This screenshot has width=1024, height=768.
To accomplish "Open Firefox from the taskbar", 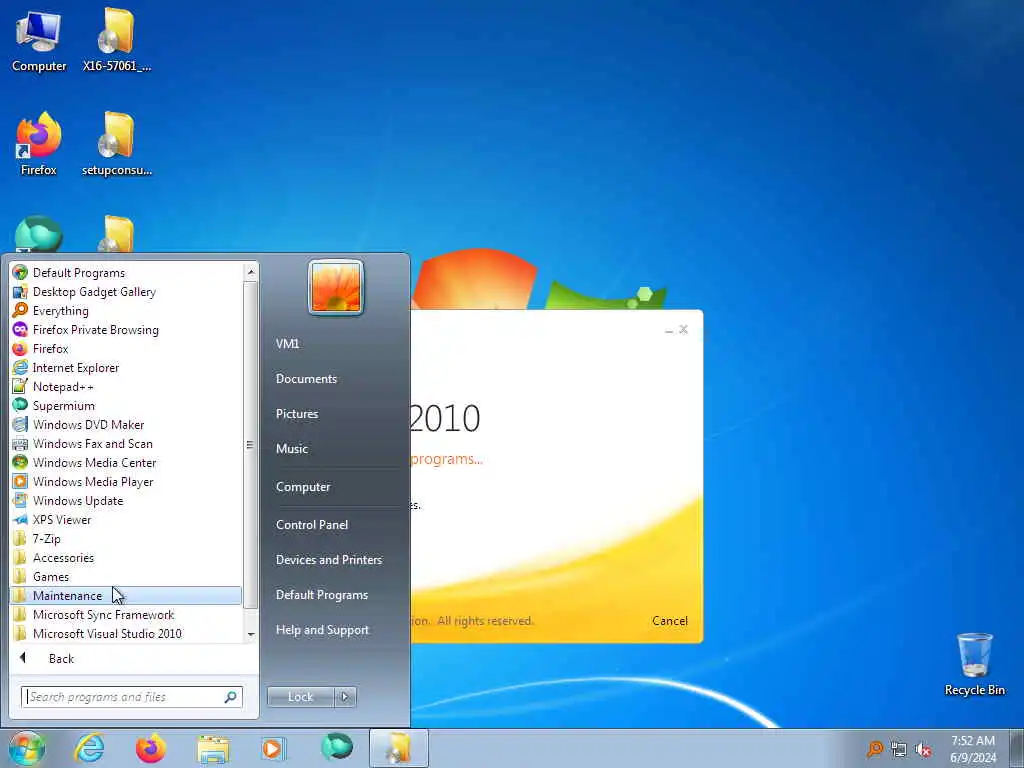I will (x=151, y=748).
